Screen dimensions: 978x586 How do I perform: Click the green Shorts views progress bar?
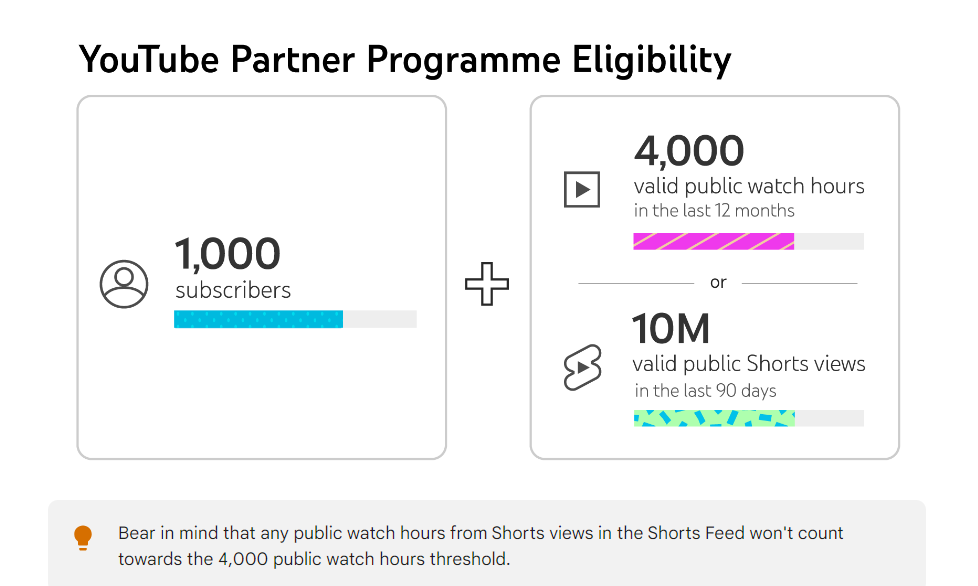(x=714, y=418)
